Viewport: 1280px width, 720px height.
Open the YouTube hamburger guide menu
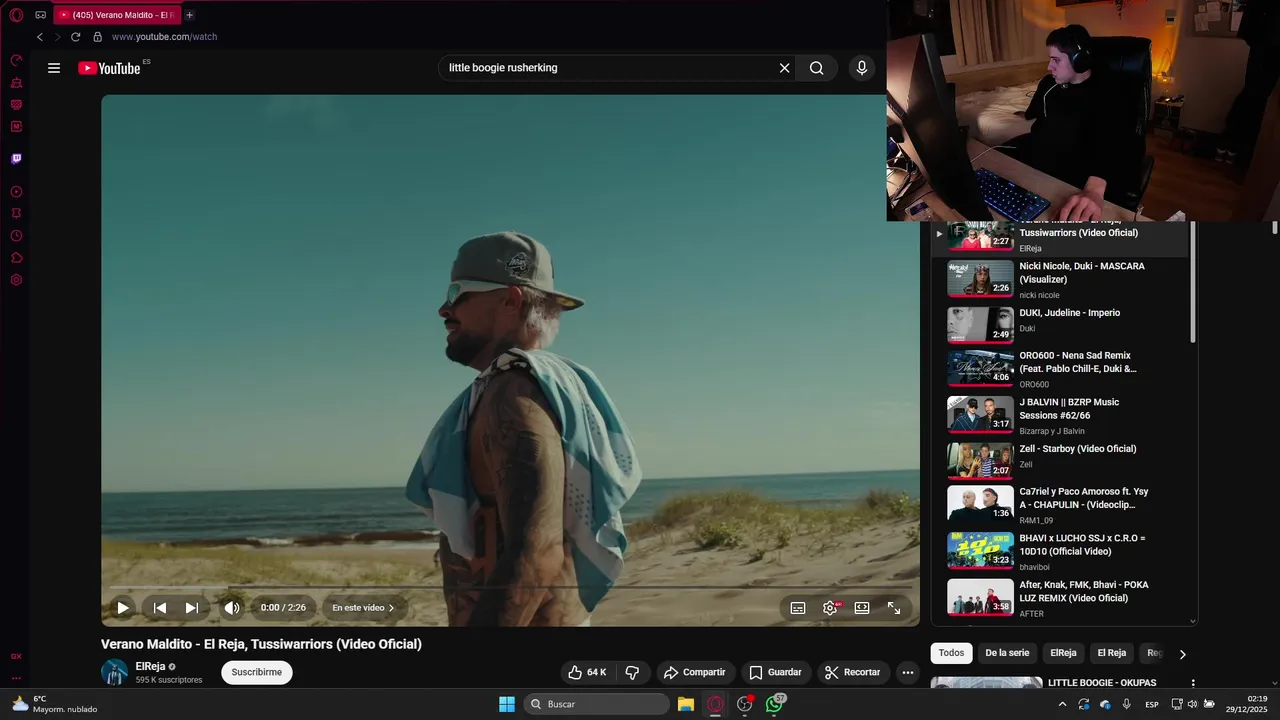54,68
